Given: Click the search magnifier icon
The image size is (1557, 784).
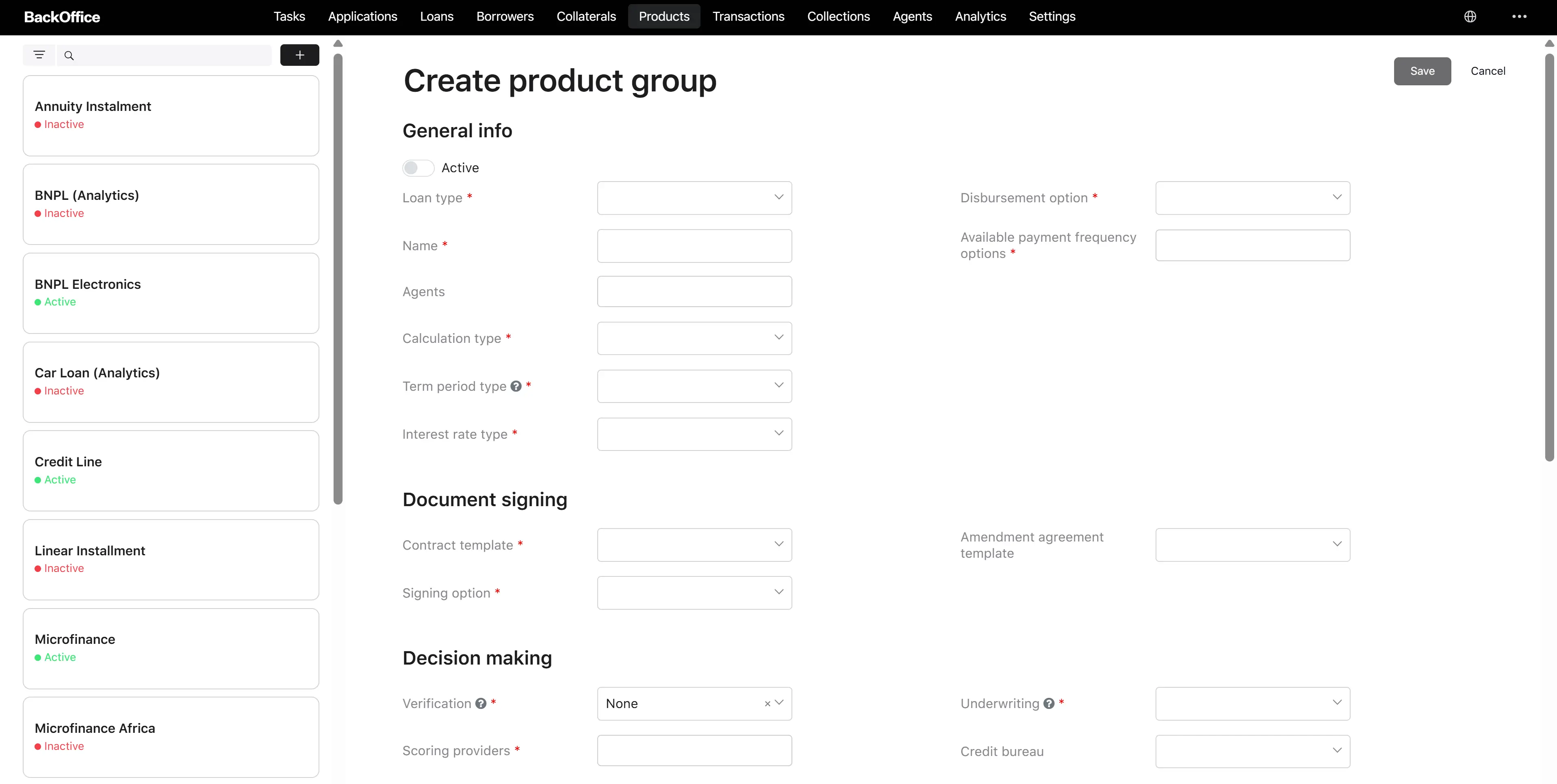Looking at the screenshot, I should click(x=69, y=56).
